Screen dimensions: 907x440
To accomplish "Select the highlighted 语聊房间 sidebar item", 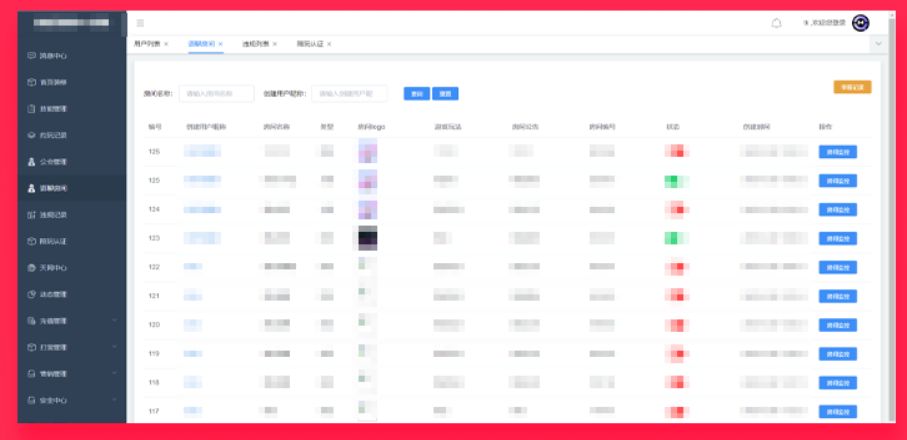I will [x=72, y=188].
